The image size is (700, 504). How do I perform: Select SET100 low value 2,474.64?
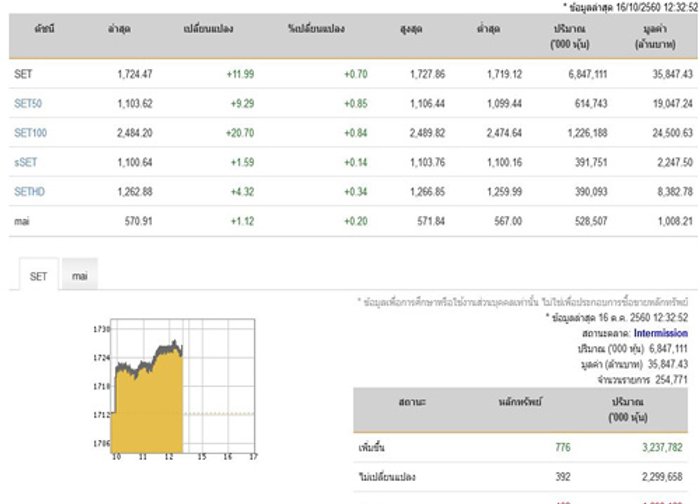click(x=504, y=133)
